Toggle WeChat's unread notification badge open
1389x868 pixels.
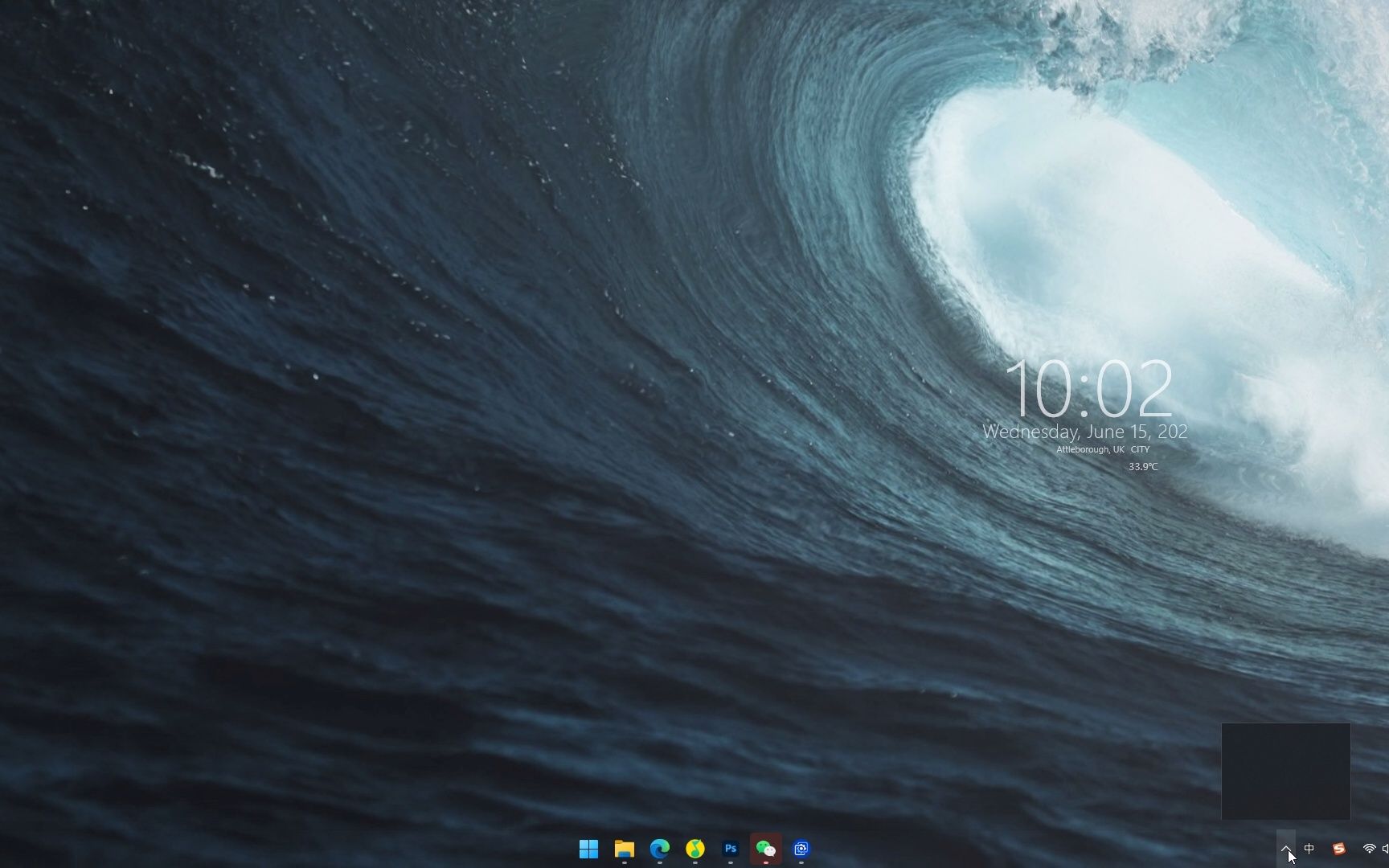[x=764, y=862]
